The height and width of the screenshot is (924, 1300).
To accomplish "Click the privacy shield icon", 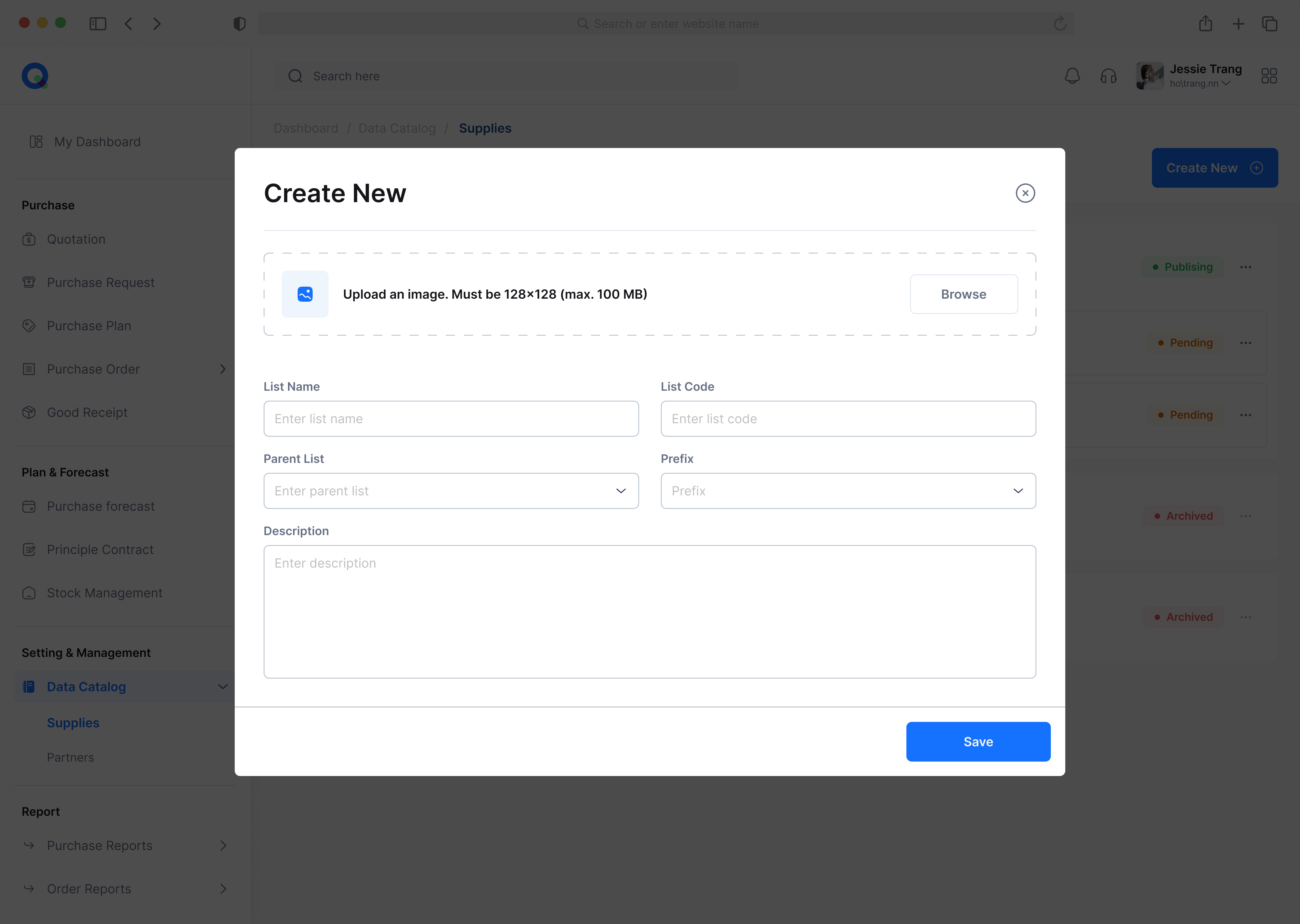I will coord(240,23).
